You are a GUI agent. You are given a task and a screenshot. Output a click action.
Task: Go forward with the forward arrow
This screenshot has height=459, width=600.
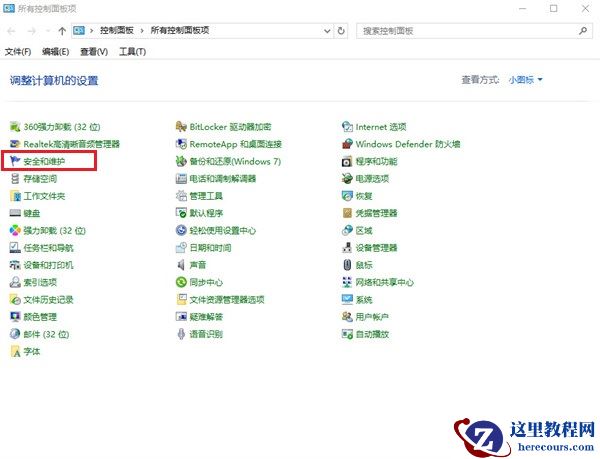pos(32,31)
